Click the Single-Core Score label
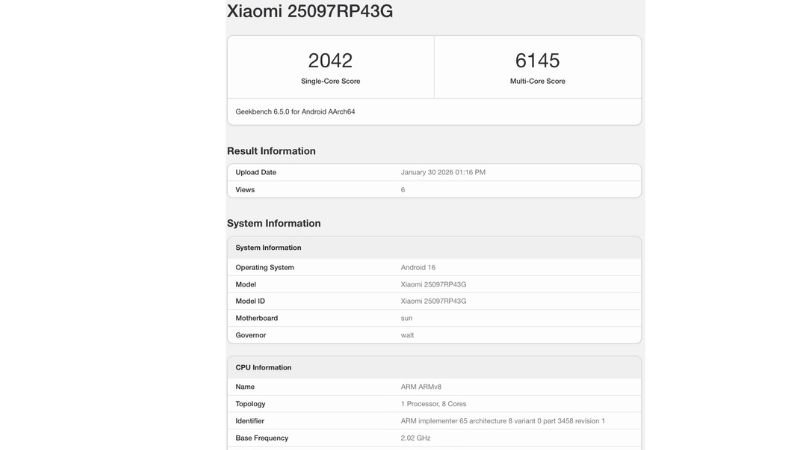 [330, 81]
